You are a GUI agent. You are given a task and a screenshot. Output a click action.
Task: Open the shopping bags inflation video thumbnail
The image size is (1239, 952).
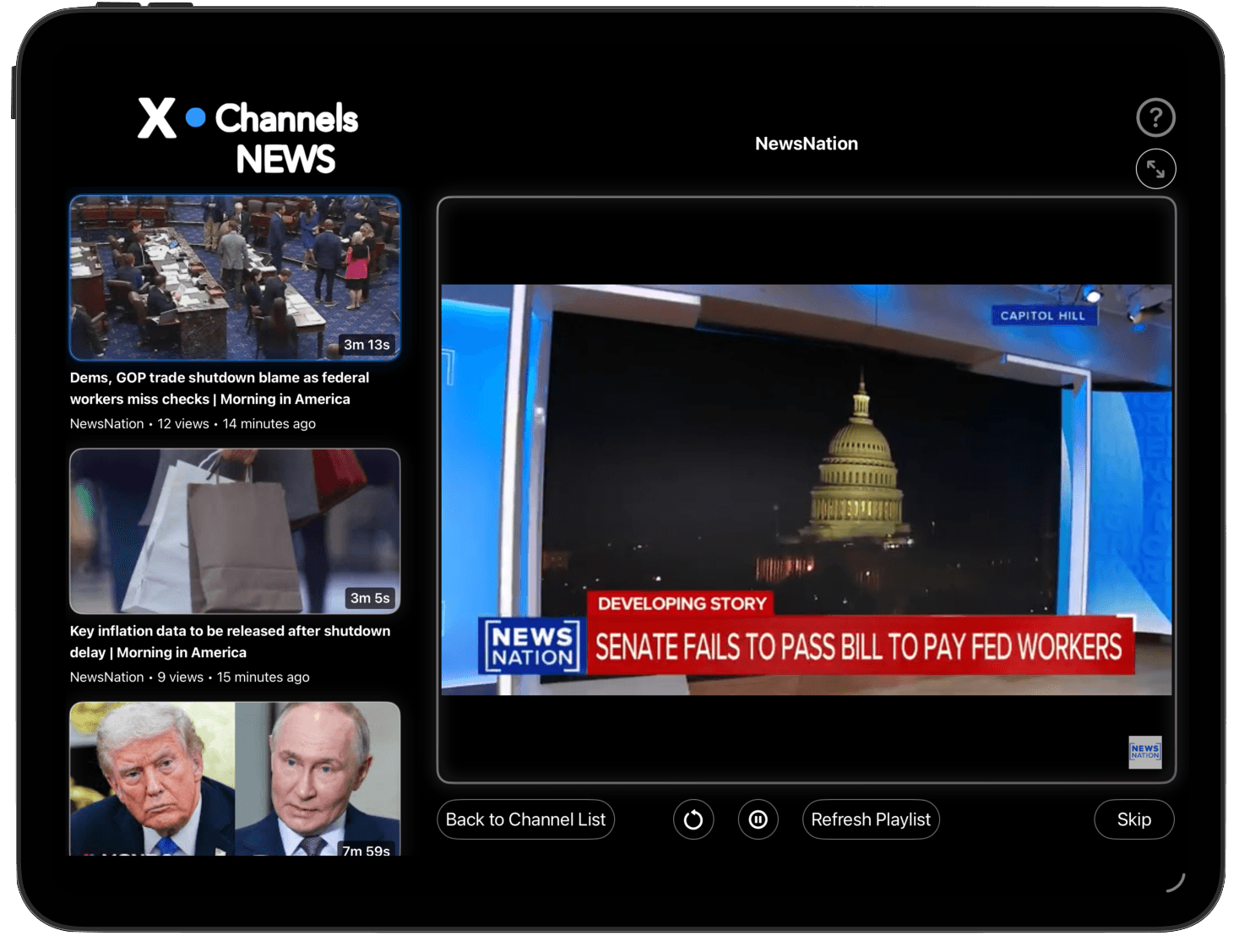236,531
